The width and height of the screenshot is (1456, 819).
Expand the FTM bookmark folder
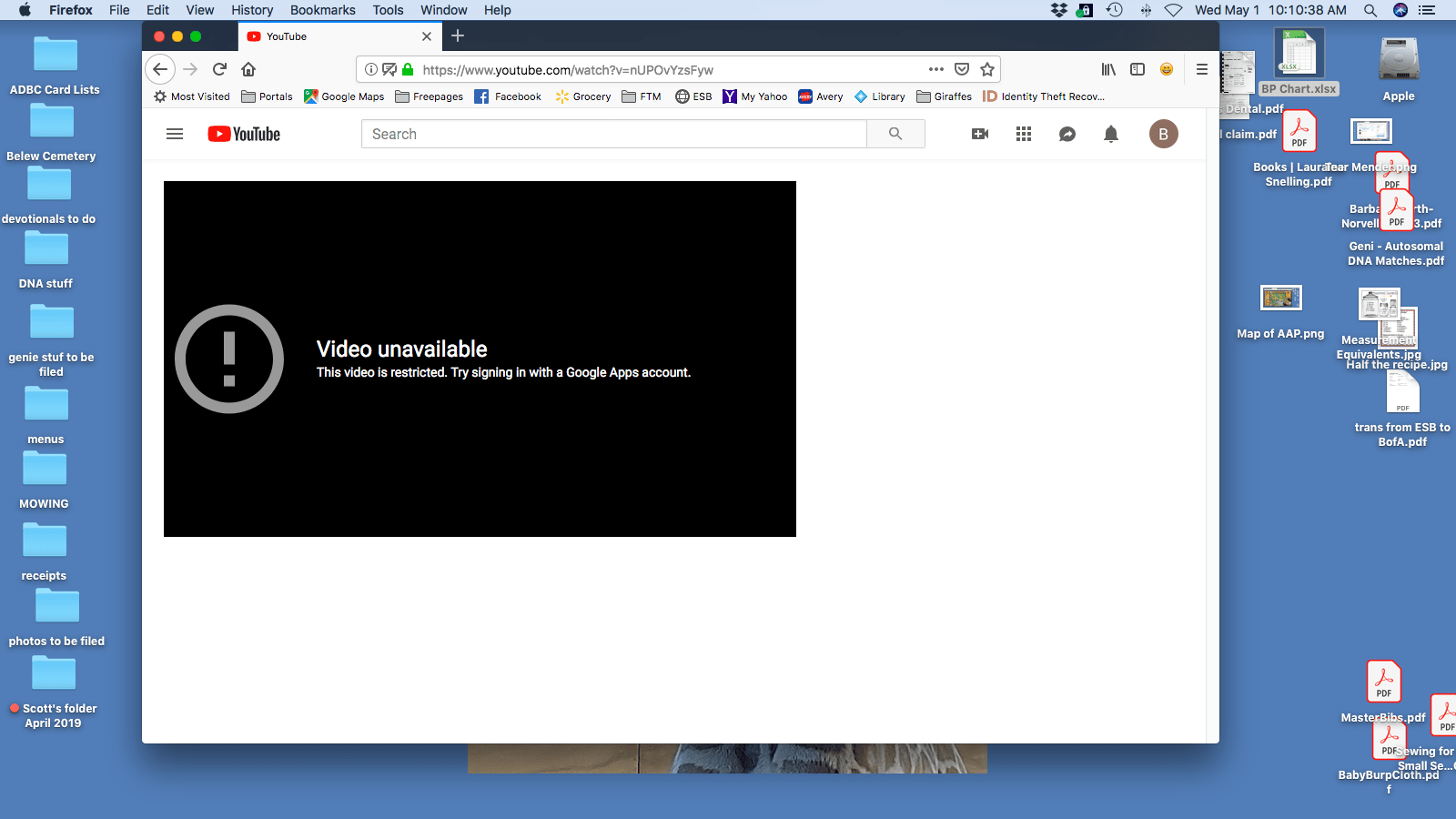pyautogui.click(x=642, y=96)
